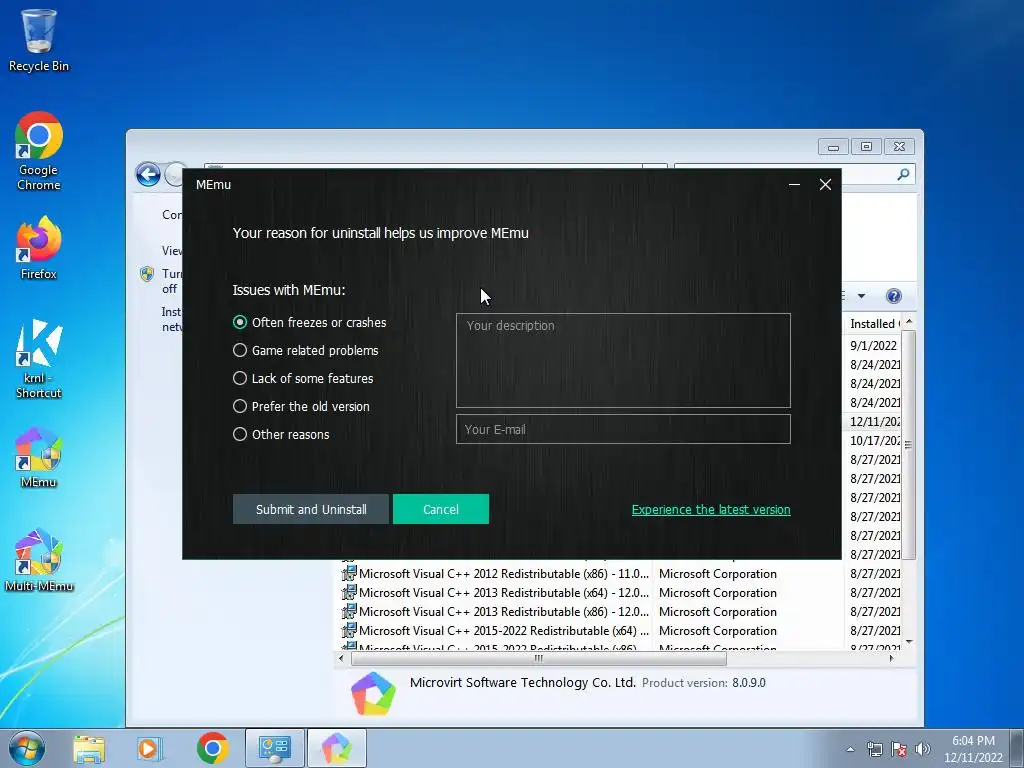Click the Show desktop strip at taskbar end
Screen dimensions: 1024x768
coord(1017,748)
